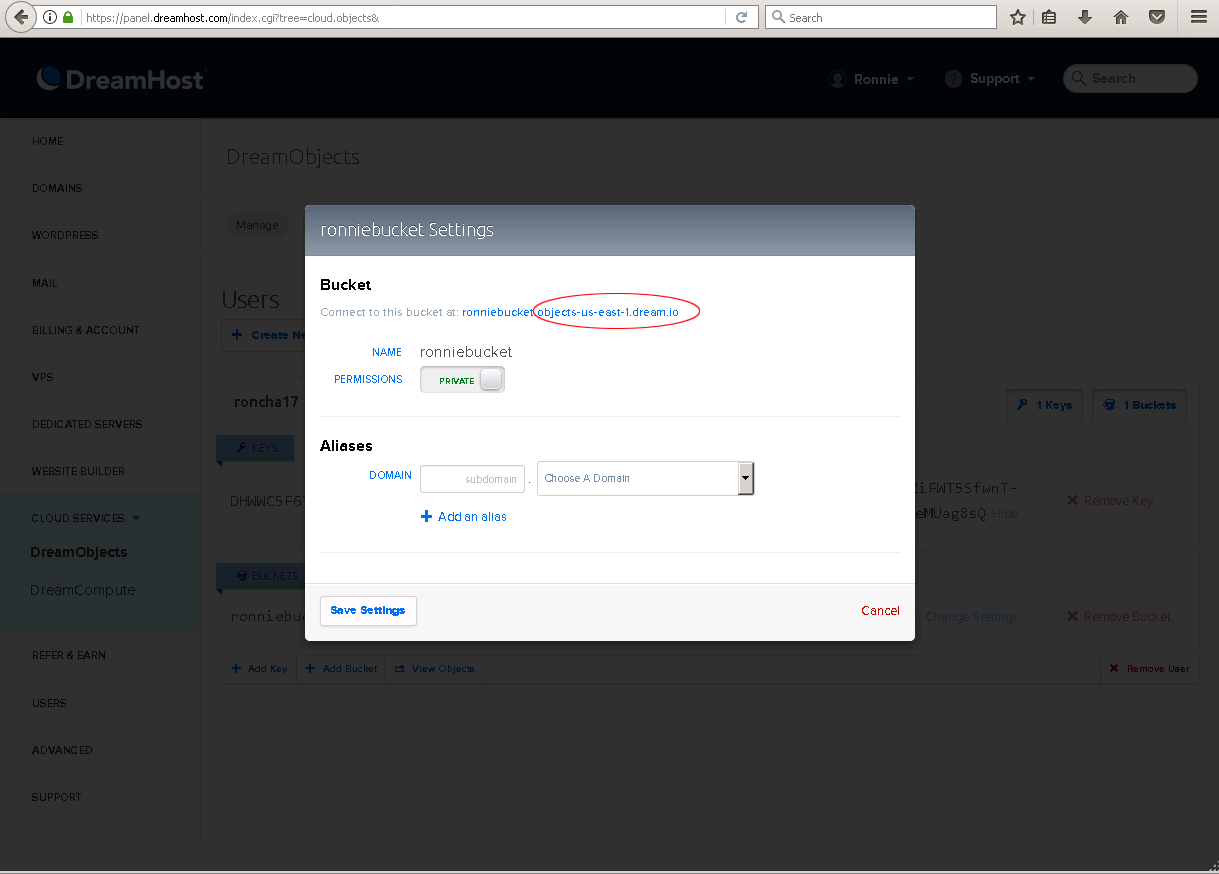Click the Remove Key red X
1219x874 pixels.
point(1073,500)
